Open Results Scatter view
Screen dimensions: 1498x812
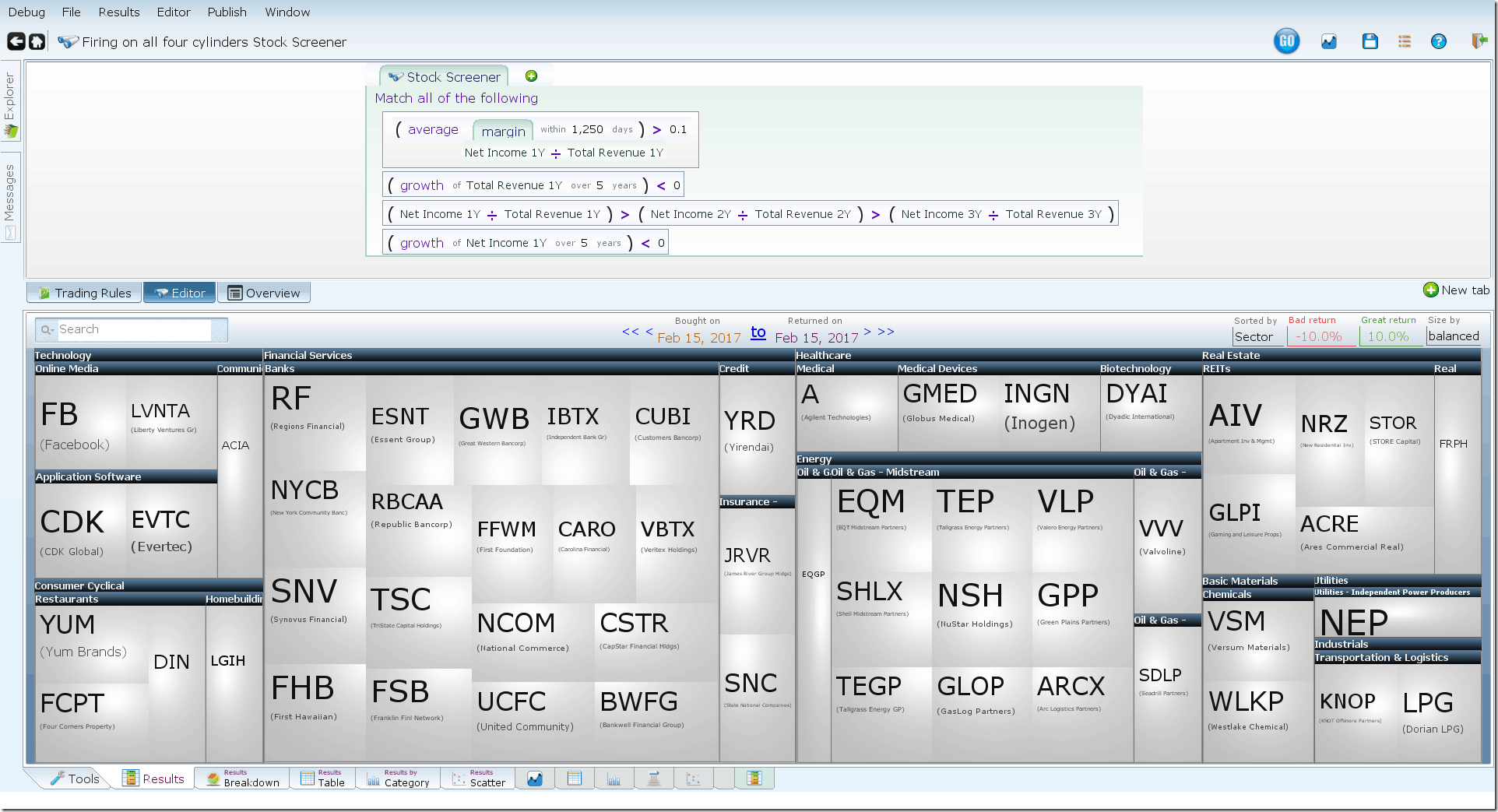(478, 779)
